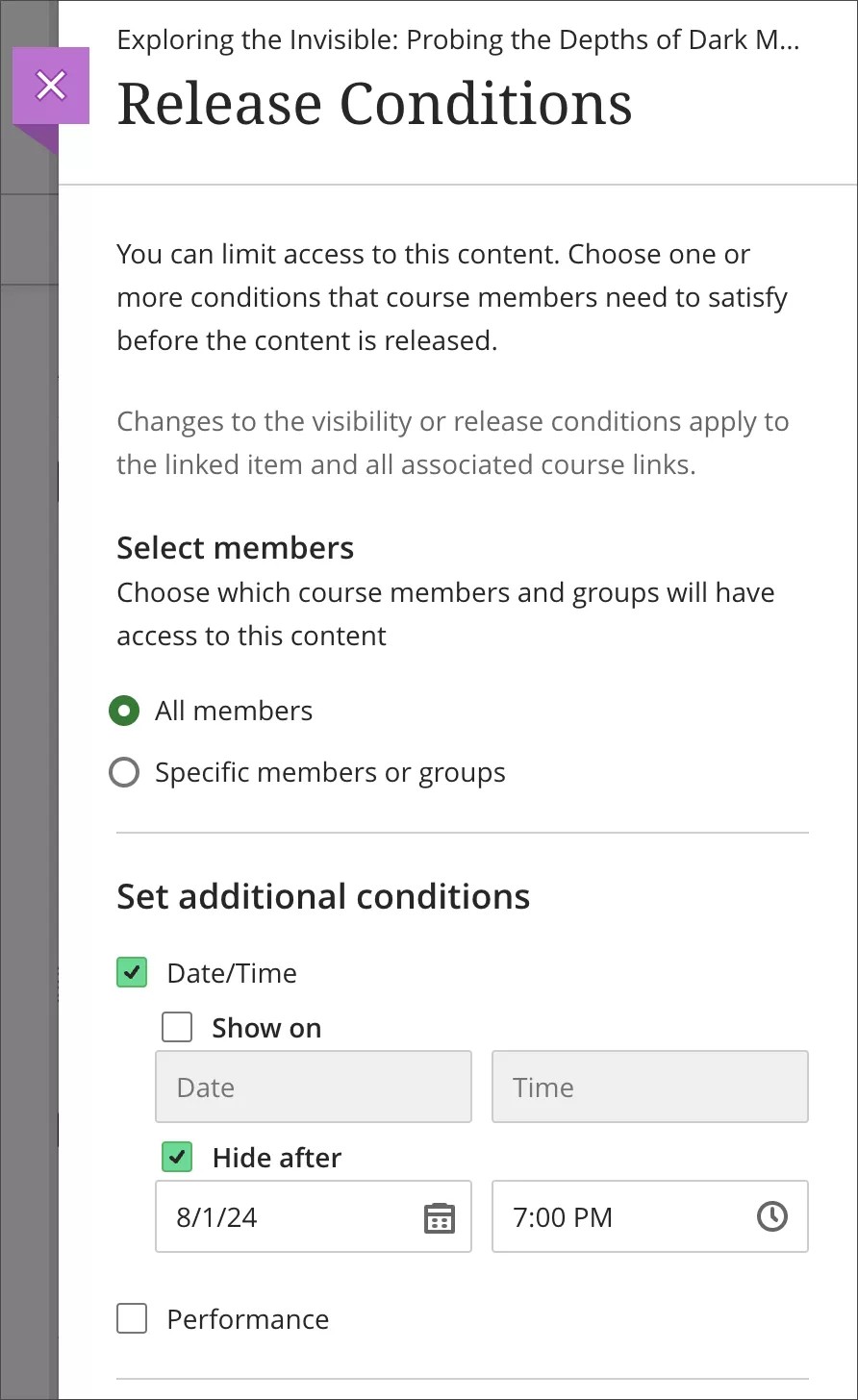The image size is (858, 1400).
Task: Select the All members option
Action: [x=125, y=711]
